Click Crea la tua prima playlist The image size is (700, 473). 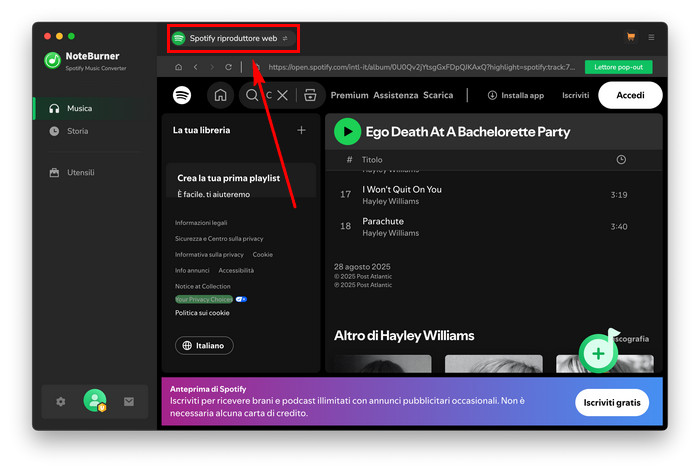(229, 178)
